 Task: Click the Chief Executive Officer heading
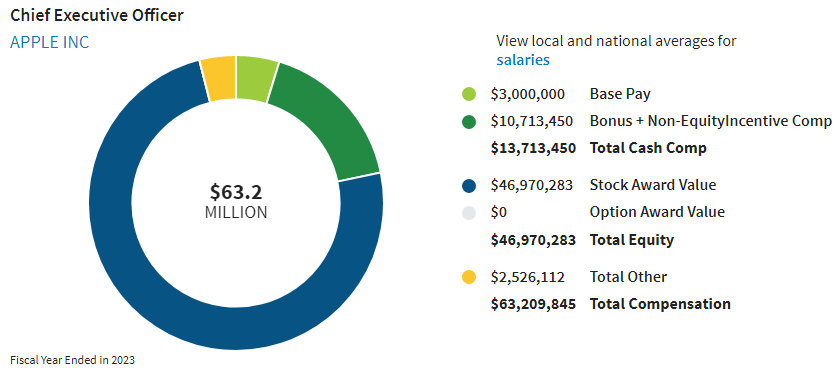(x=97, y=16)
